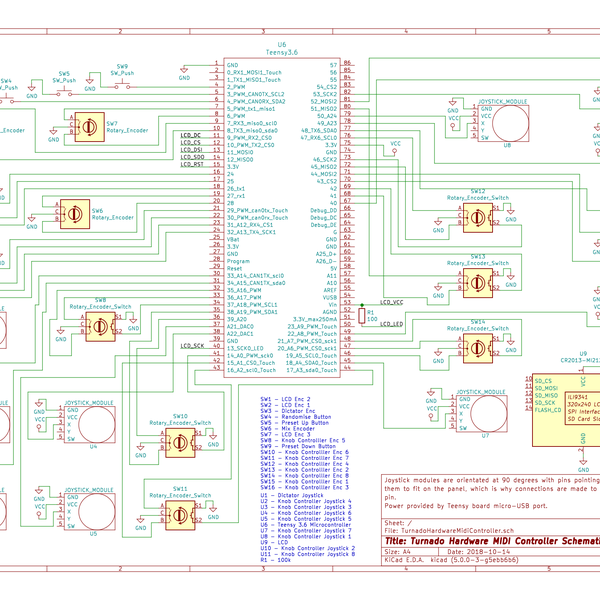This screenshot has width=600, height=600.
Task: Click the U6 reference label
Action: [282, 44]
